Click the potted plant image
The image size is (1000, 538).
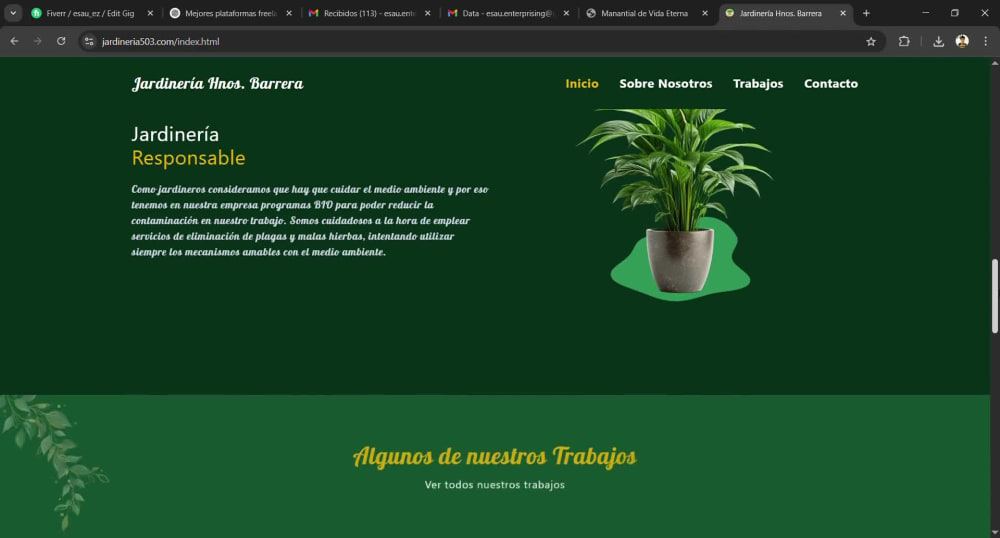pos(677,204)
